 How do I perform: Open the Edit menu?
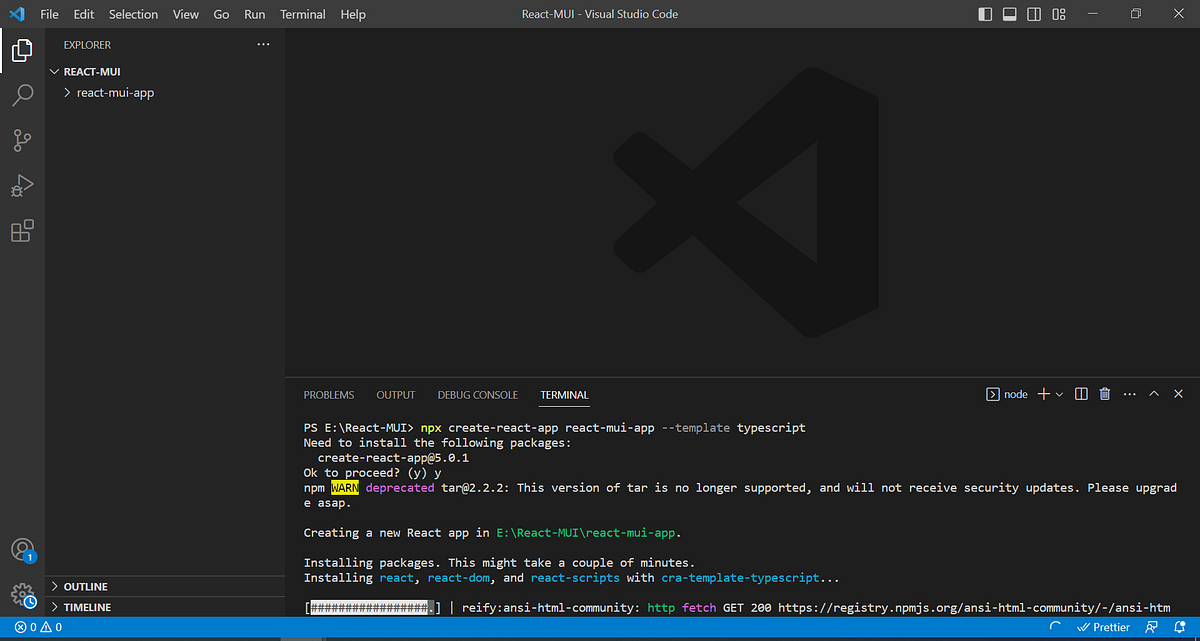click(x=83, y=14)
